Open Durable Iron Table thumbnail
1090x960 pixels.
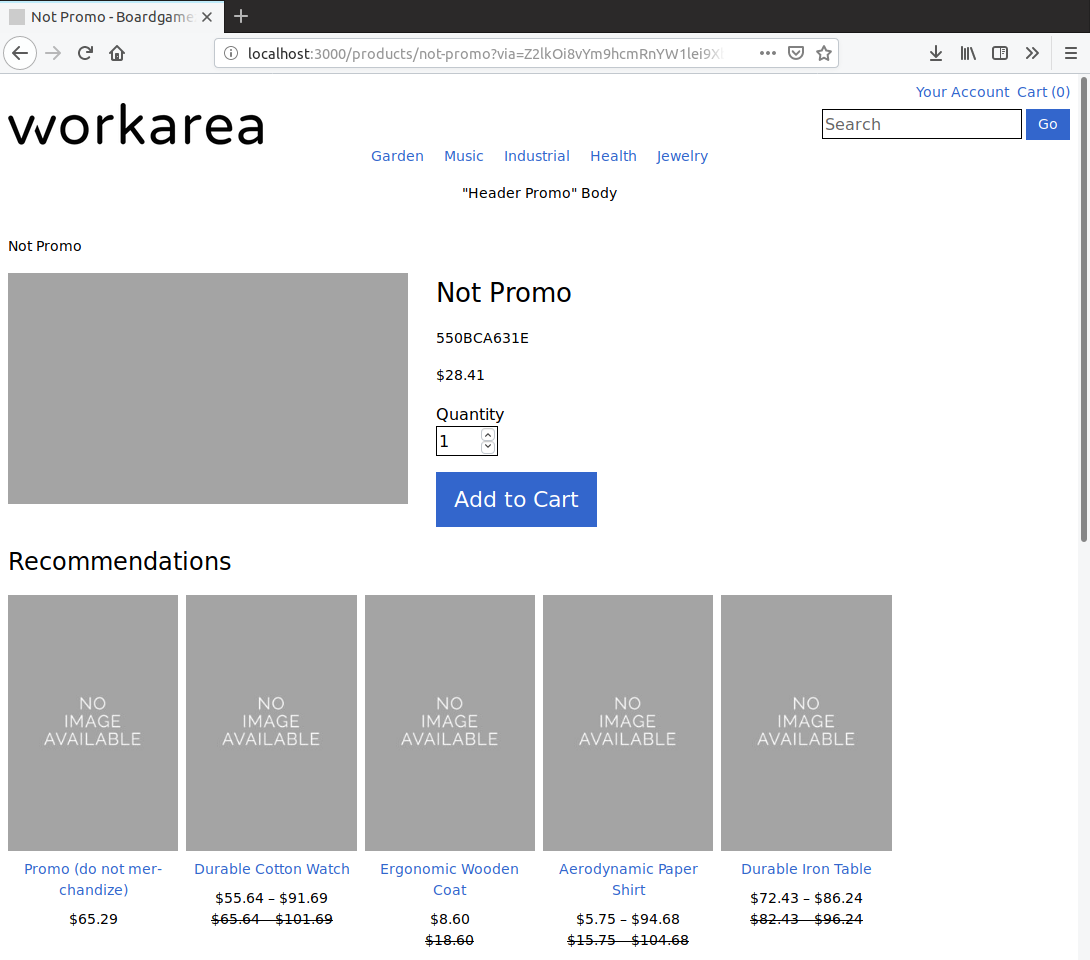point(806,722)
